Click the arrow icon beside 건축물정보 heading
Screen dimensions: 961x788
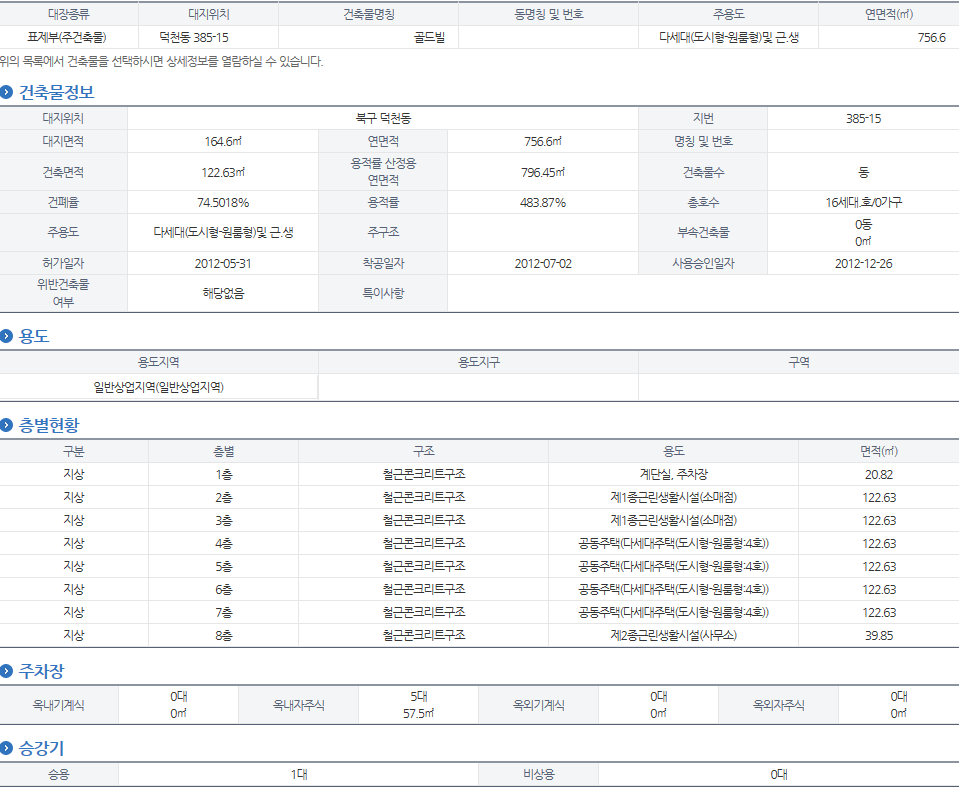[6, 93]
